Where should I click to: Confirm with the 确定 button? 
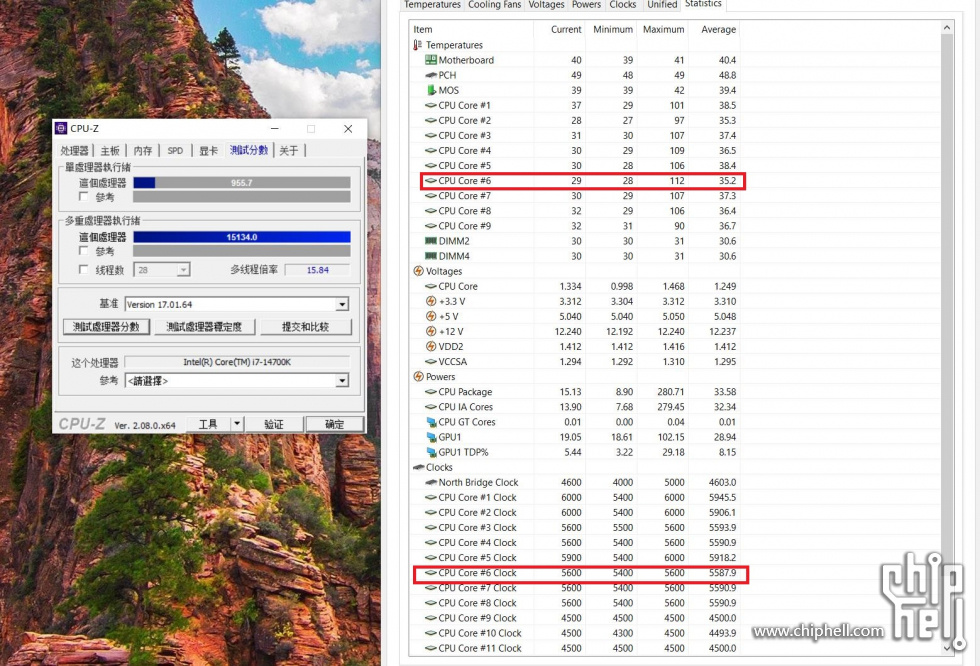tap(334, 424)
